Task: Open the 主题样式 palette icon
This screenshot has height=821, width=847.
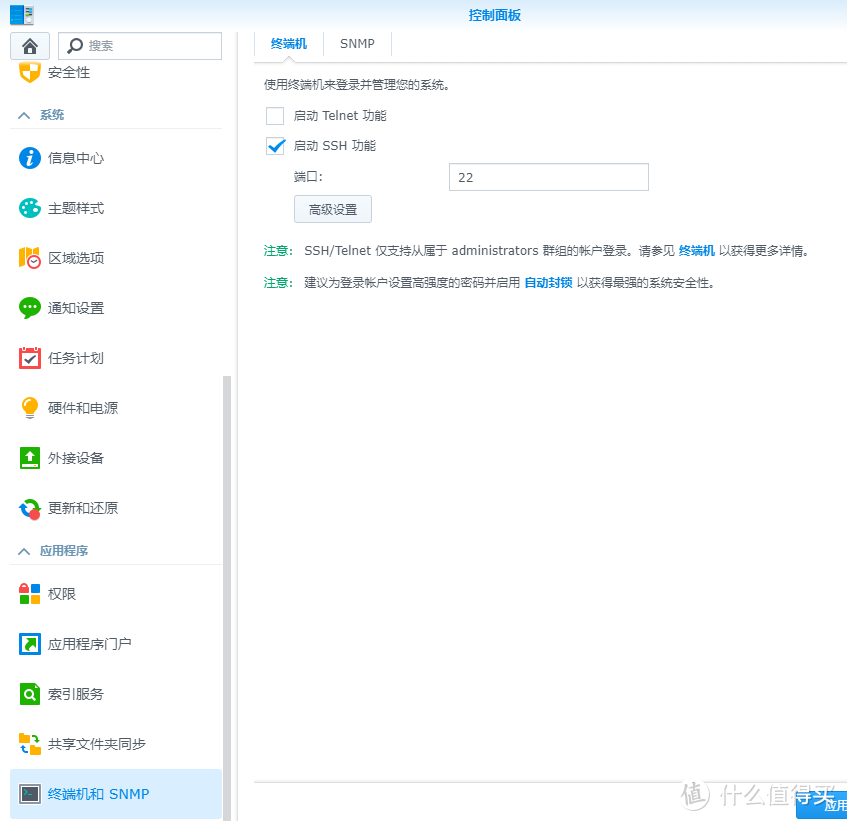Action: 30,208
